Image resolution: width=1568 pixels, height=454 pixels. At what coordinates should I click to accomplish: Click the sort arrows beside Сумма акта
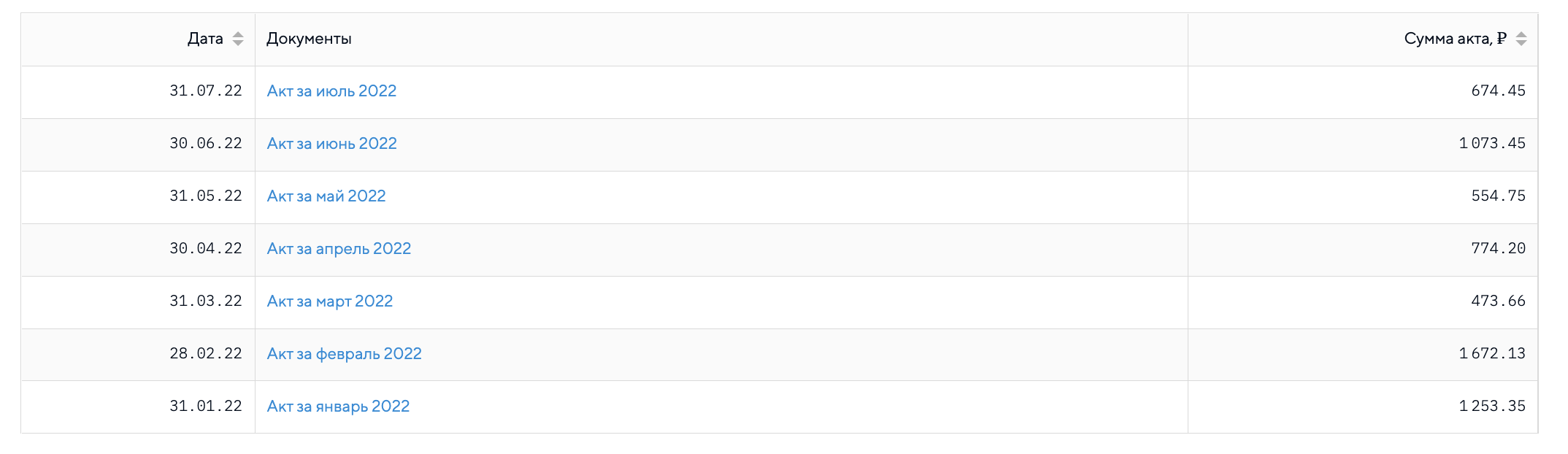pos(1521,39)
